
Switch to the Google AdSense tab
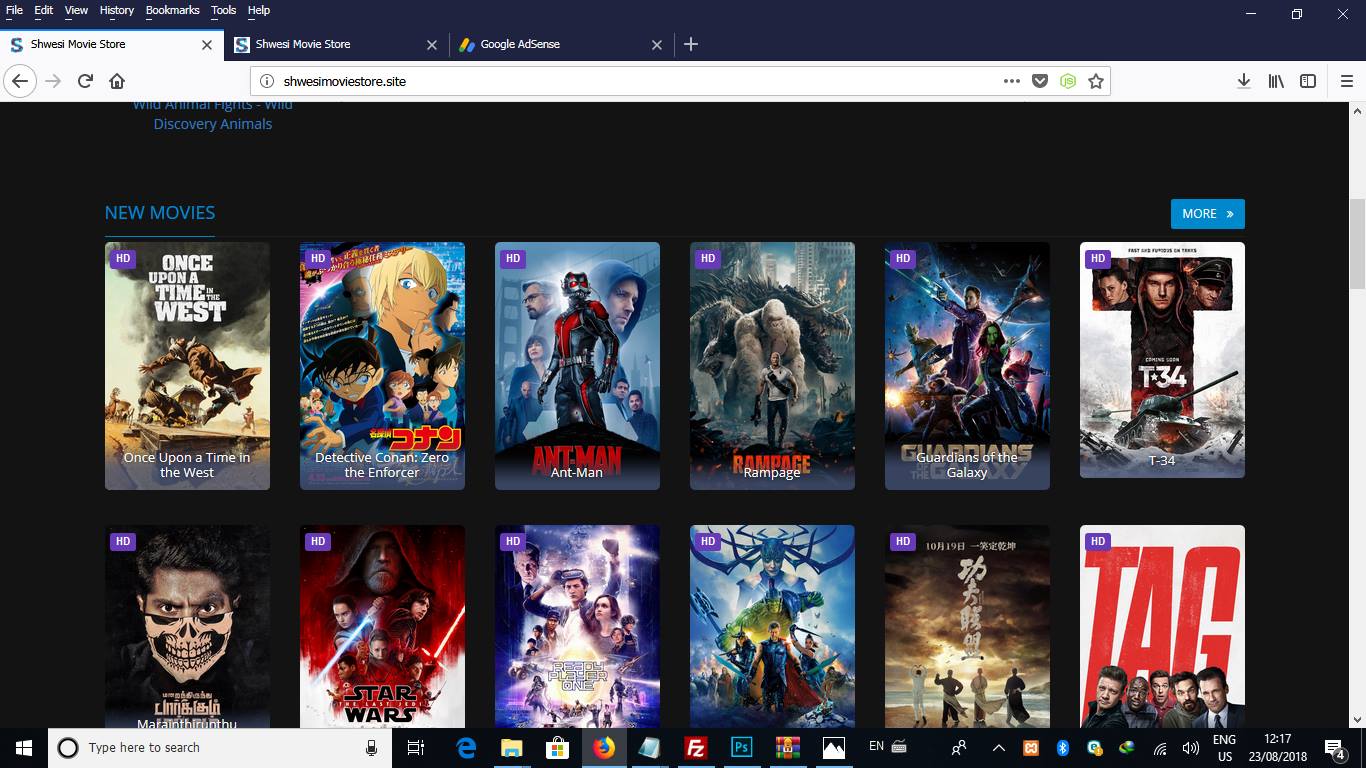[x=560, y=44]
